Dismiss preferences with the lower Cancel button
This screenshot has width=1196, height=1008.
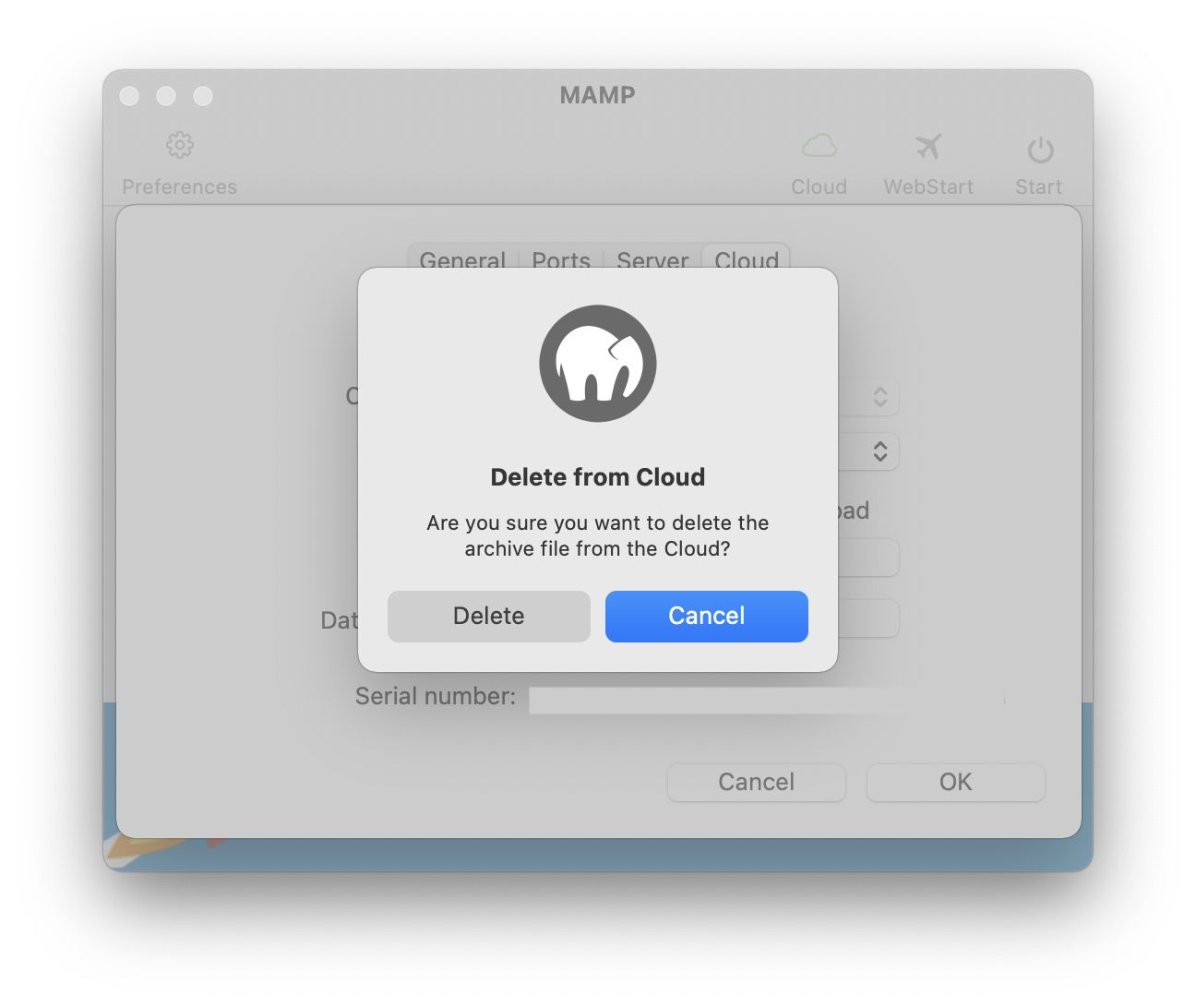(756, 782)
